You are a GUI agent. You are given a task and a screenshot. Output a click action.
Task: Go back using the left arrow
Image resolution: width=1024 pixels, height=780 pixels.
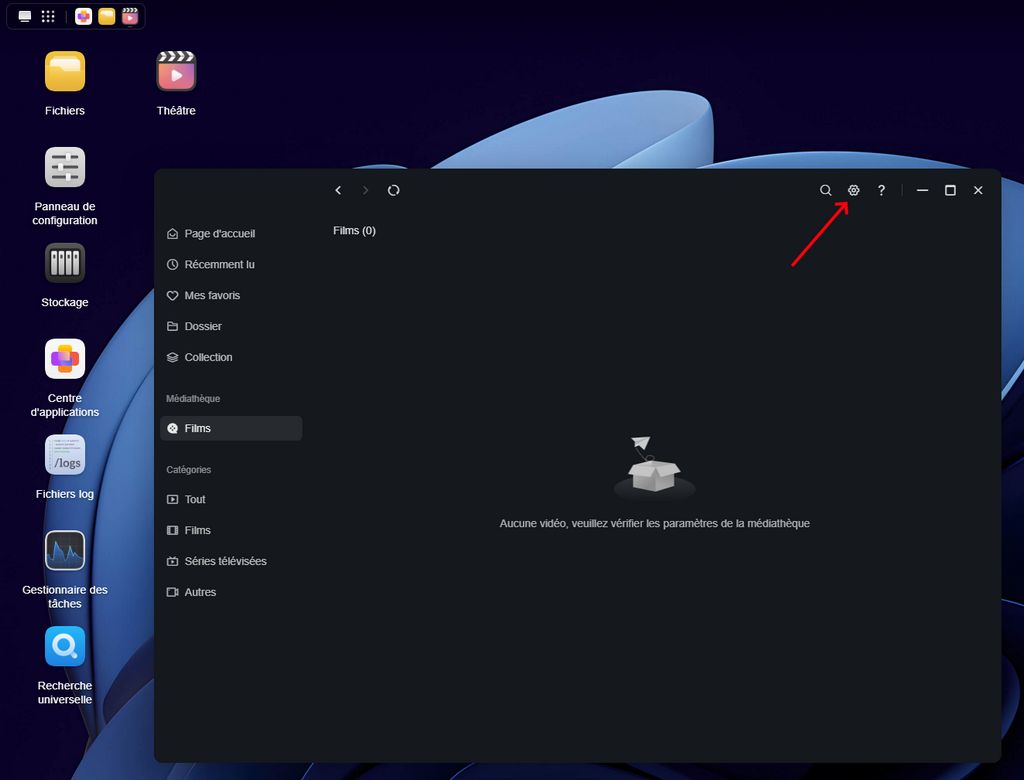pos(338,190)
